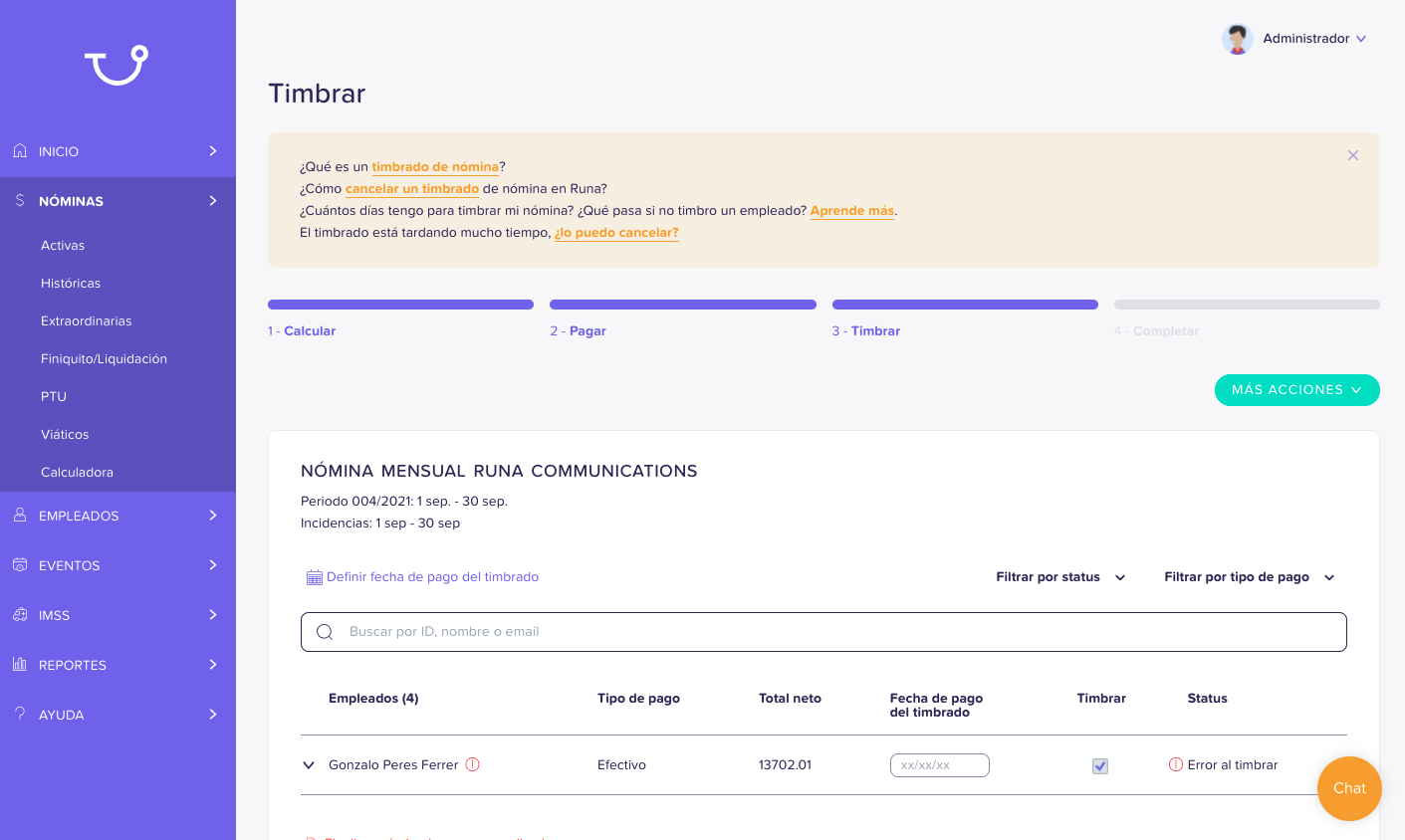
Task: Open the timbrado de nómina link
Action: 435,167
